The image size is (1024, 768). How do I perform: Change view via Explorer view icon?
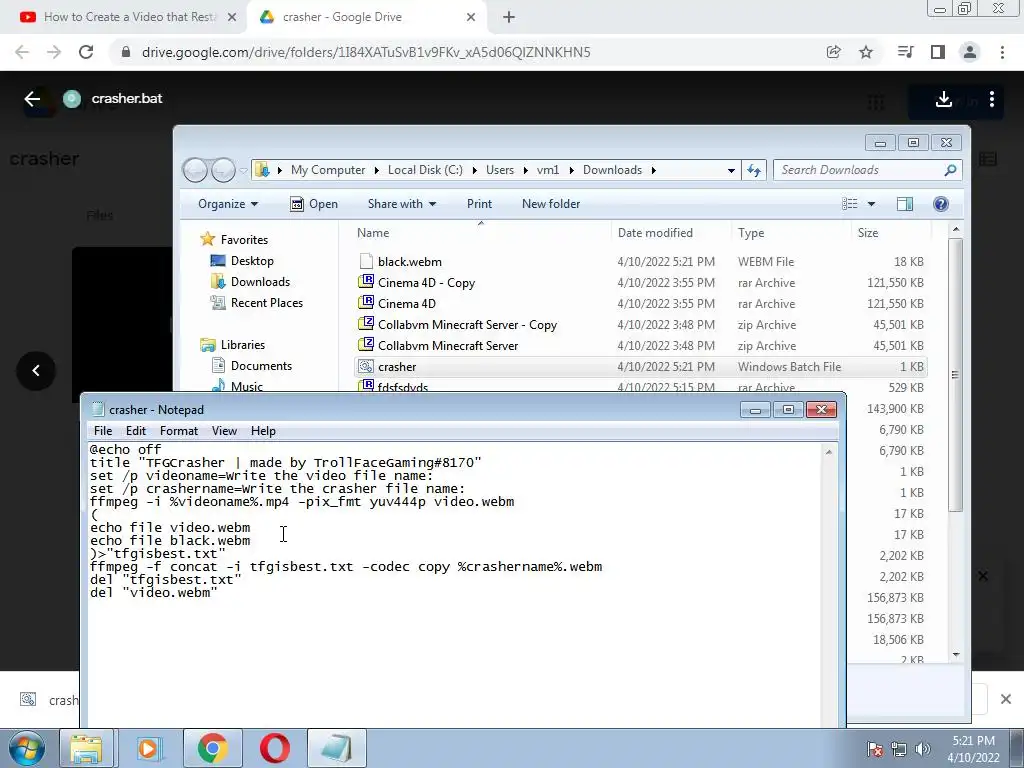[x=850, y=204]
